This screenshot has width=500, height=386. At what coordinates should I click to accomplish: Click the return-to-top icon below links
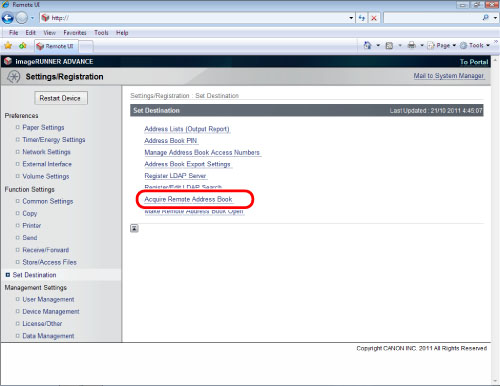coord(134,228)
